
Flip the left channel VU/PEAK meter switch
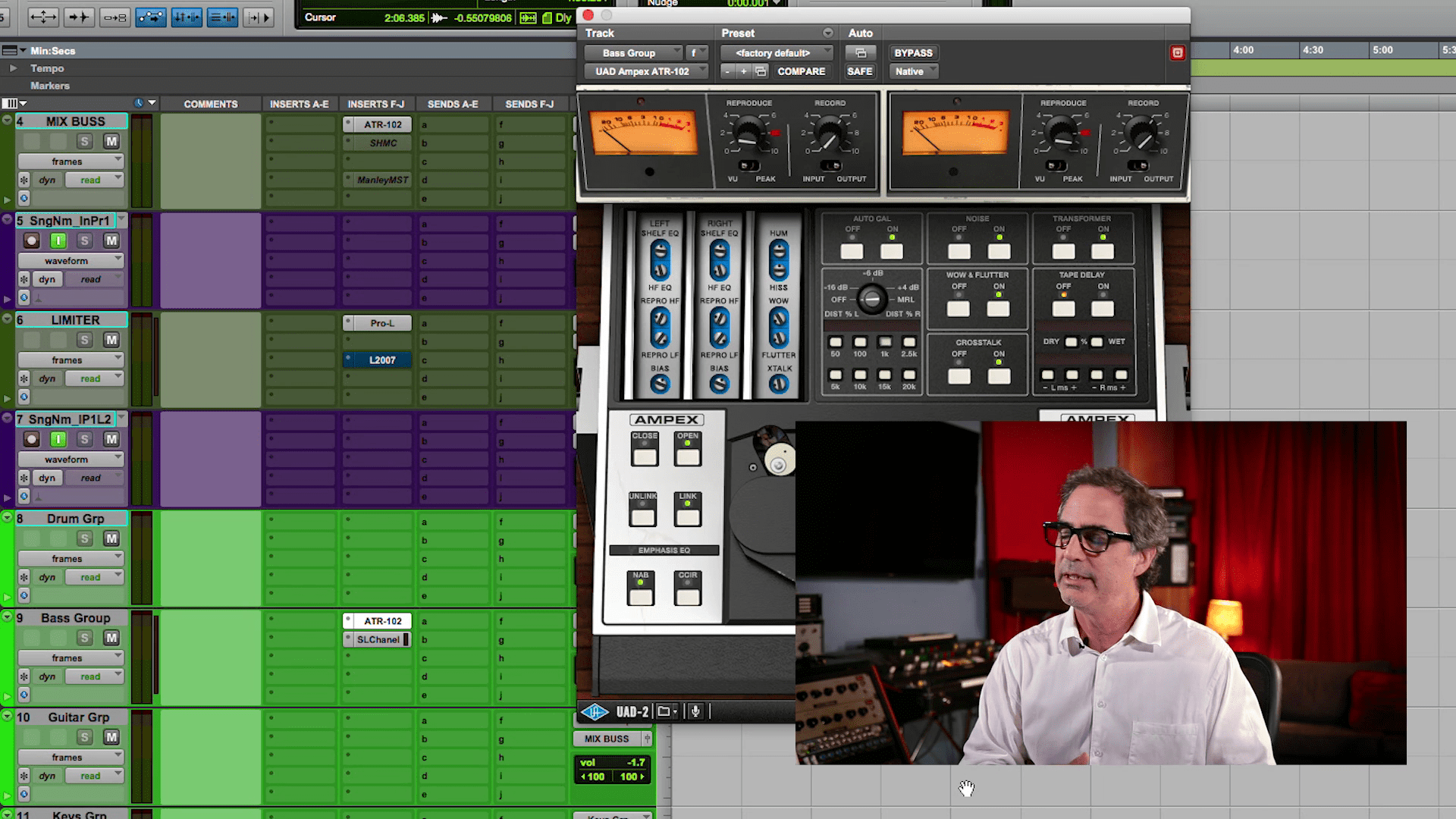pyautogui.click(x=749, y=166)
